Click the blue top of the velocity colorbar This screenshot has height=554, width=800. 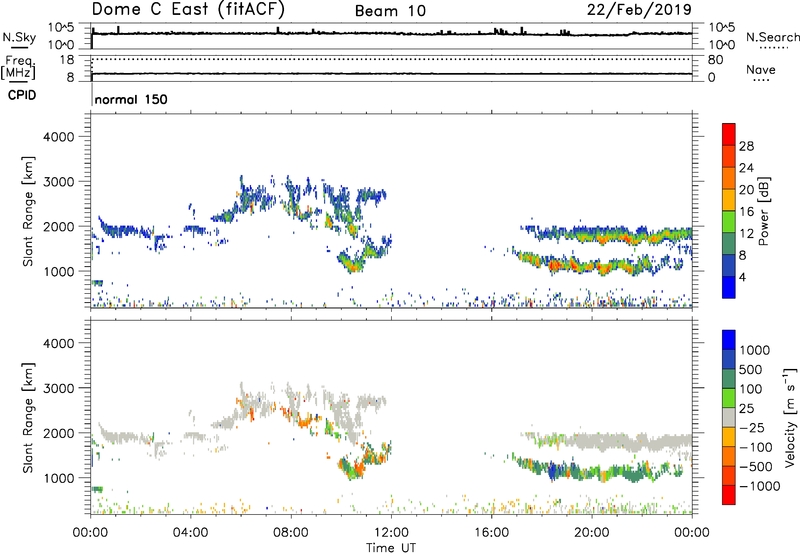point(729,340)
